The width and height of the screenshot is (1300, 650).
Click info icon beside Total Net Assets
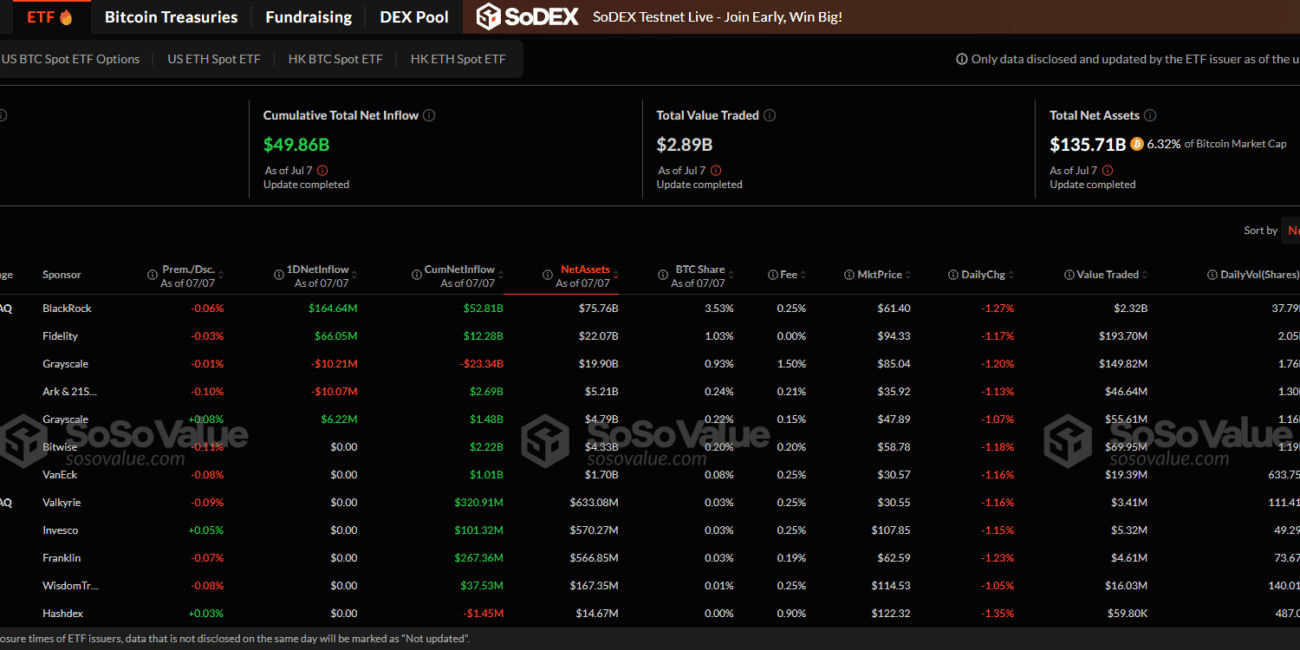click(x=1150, y=115)
